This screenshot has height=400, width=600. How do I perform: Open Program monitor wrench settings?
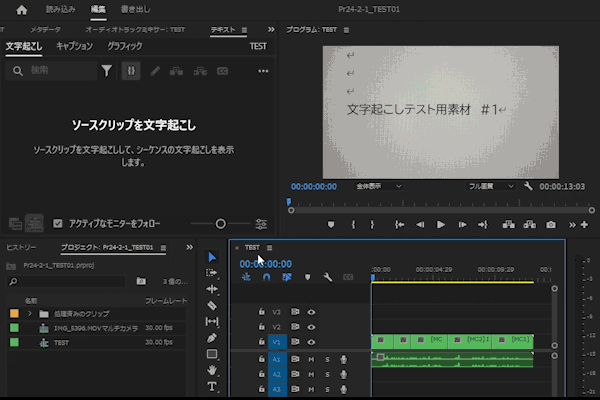(528, 186)
